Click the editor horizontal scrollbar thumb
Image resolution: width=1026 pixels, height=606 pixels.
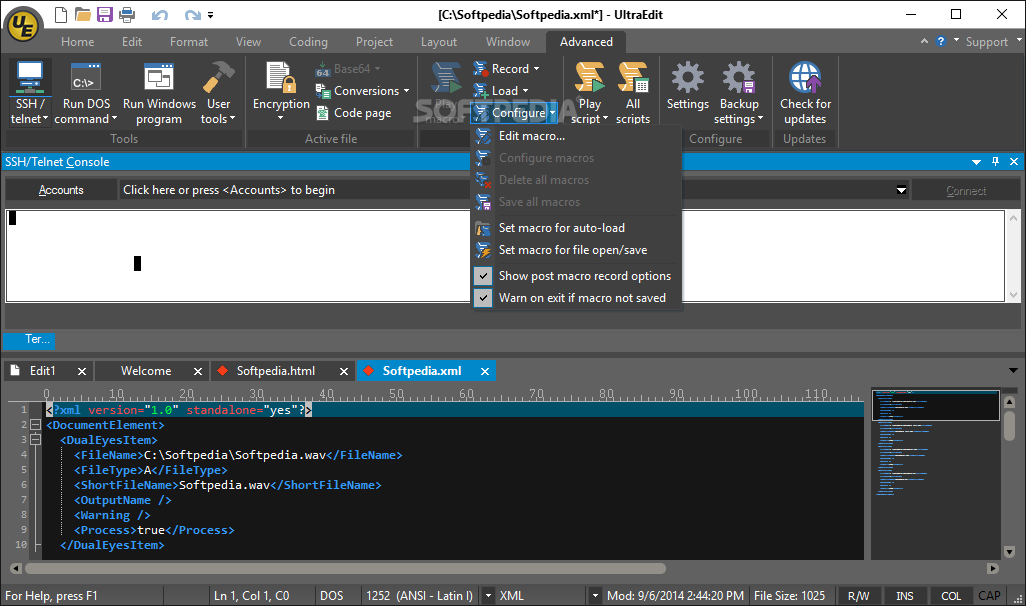345,569
